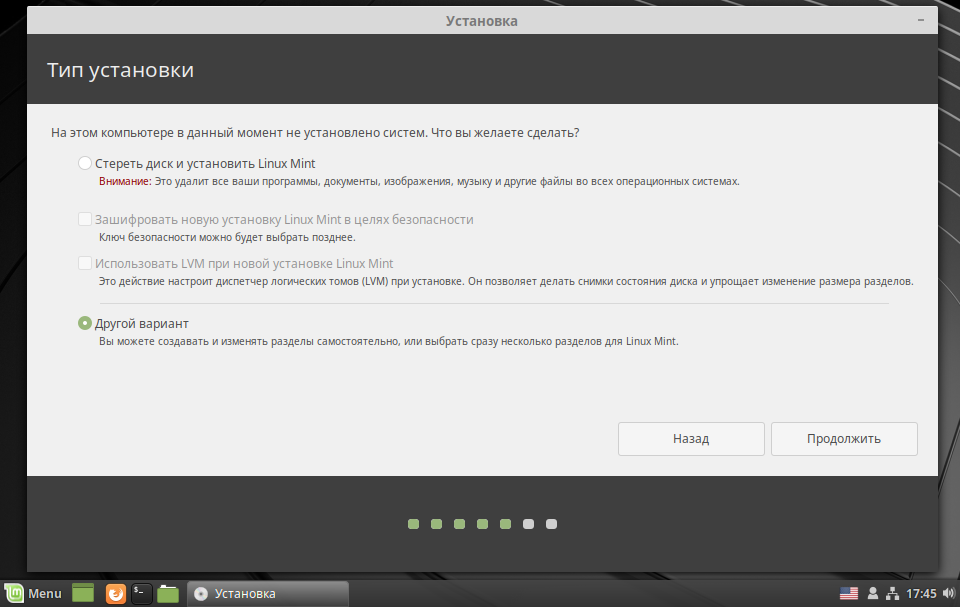Click the volume icon in the tray
Image resolution: width=960 pixels, height=607 pixels.
946,592
